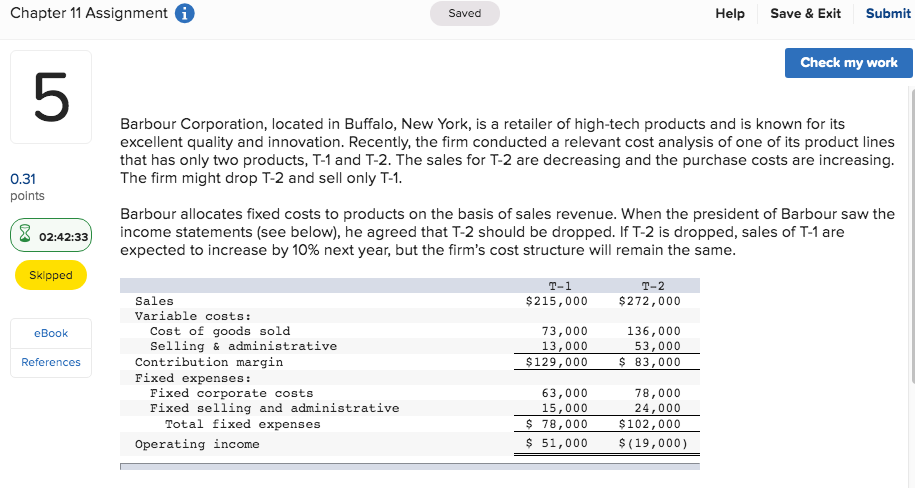Image resolution: width=915 pixels, height=488 pixels.
Task: Click the Chapter 11 Assignment title
Action: (x=88, y=13)
